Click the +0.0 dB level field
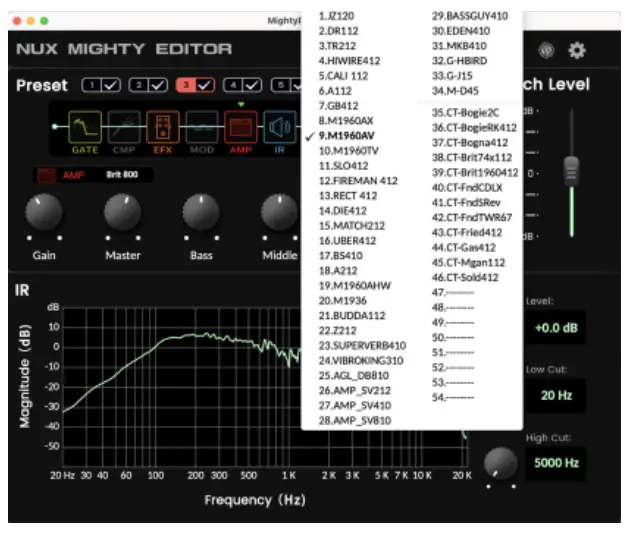The height and width of the screenshot is (535, 631). pos(556,328)
